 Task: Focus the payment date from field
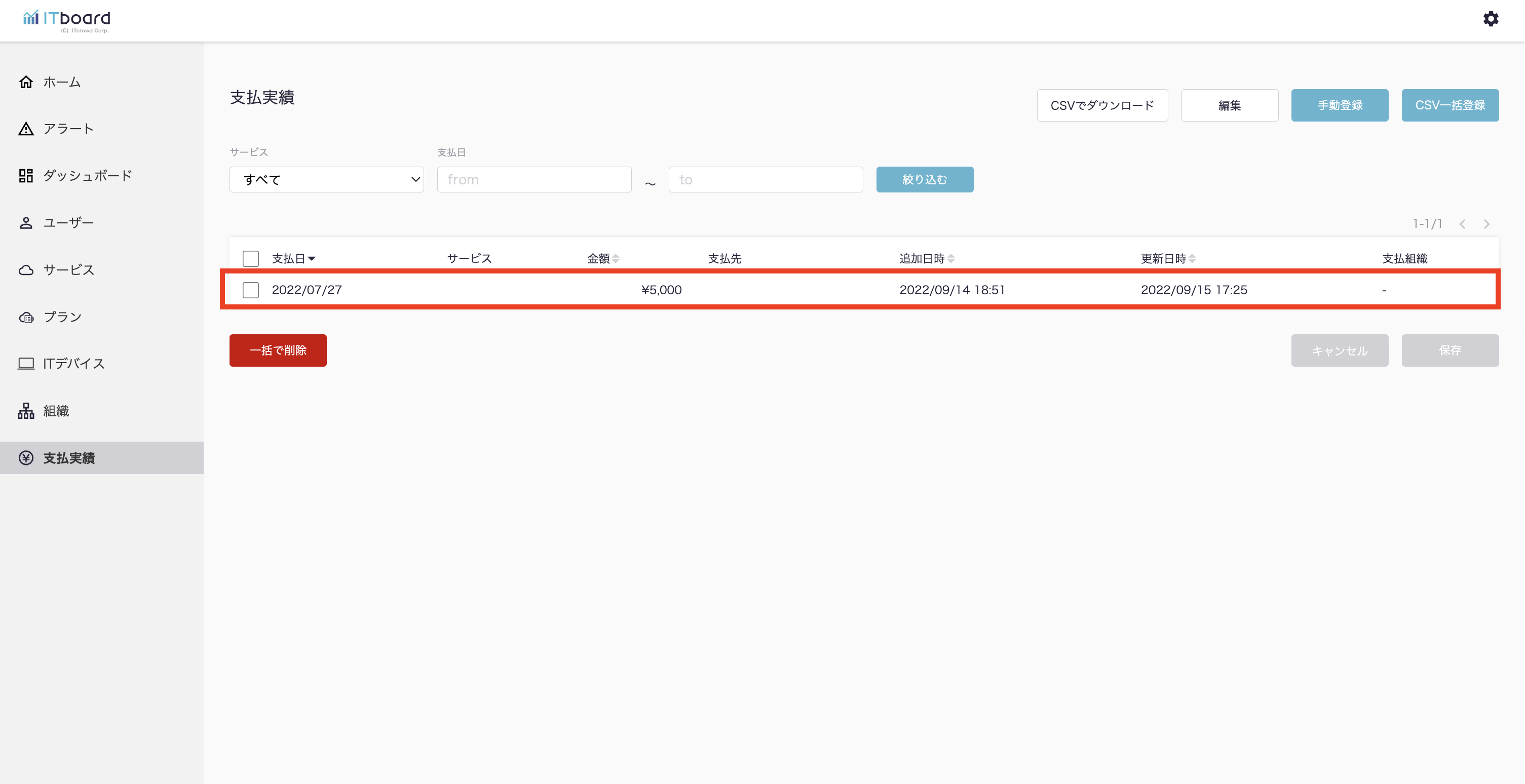coord(533,179)
